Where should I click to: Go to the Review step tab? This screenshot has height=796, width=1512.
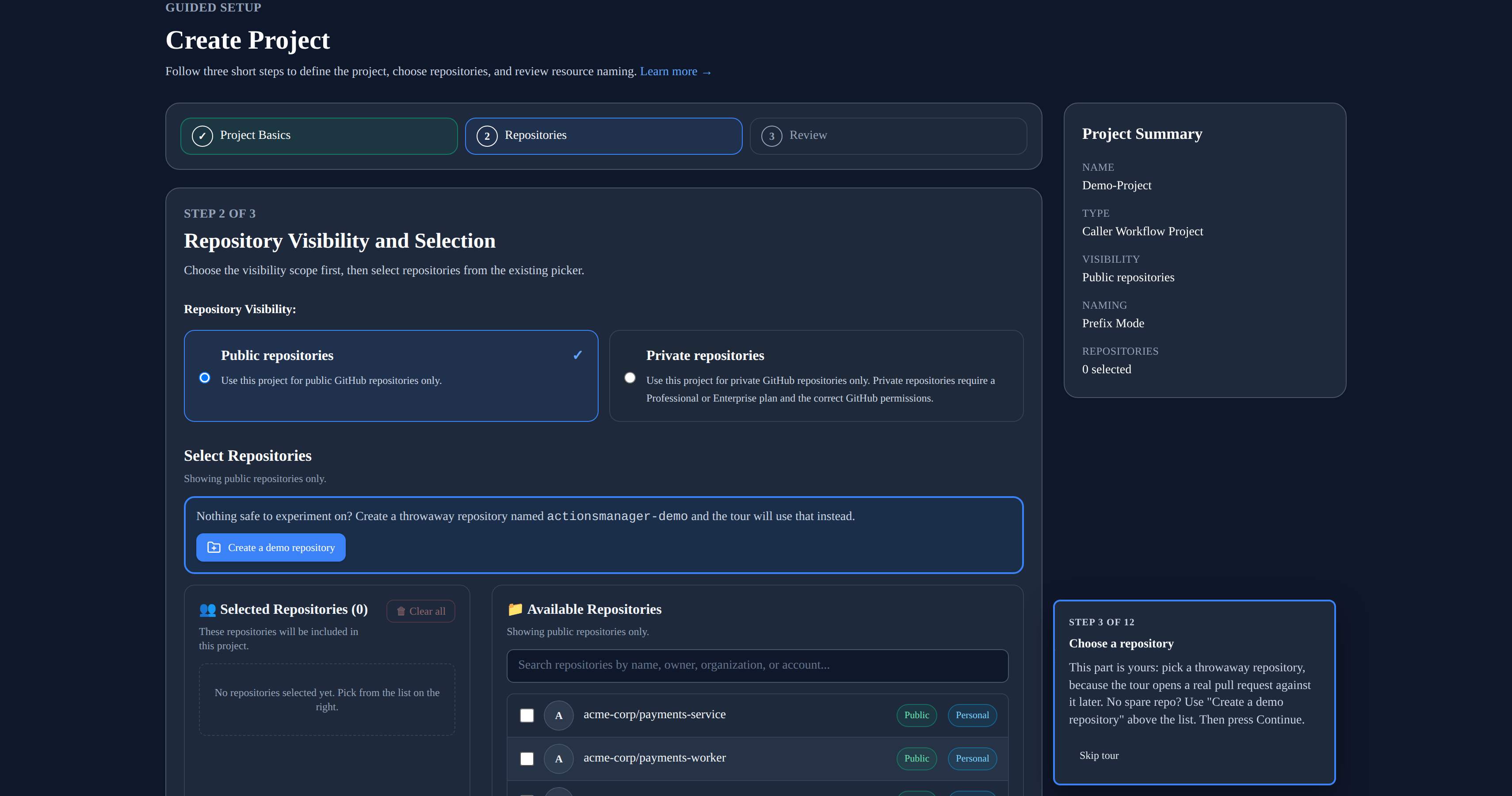click(x=888, y=136)
